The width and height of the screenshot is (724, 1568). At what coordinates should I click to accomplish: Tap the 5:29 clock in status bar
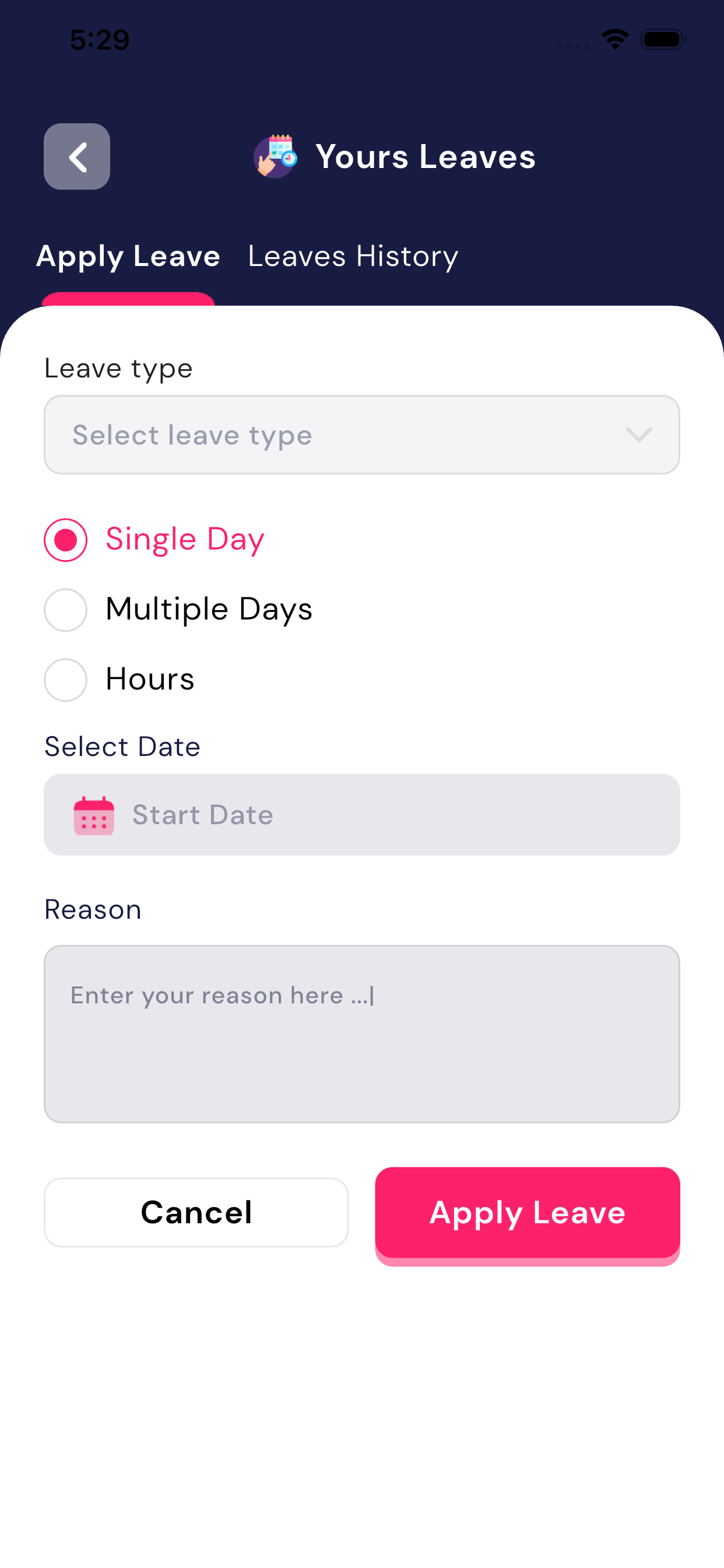[x=99, y=40]
